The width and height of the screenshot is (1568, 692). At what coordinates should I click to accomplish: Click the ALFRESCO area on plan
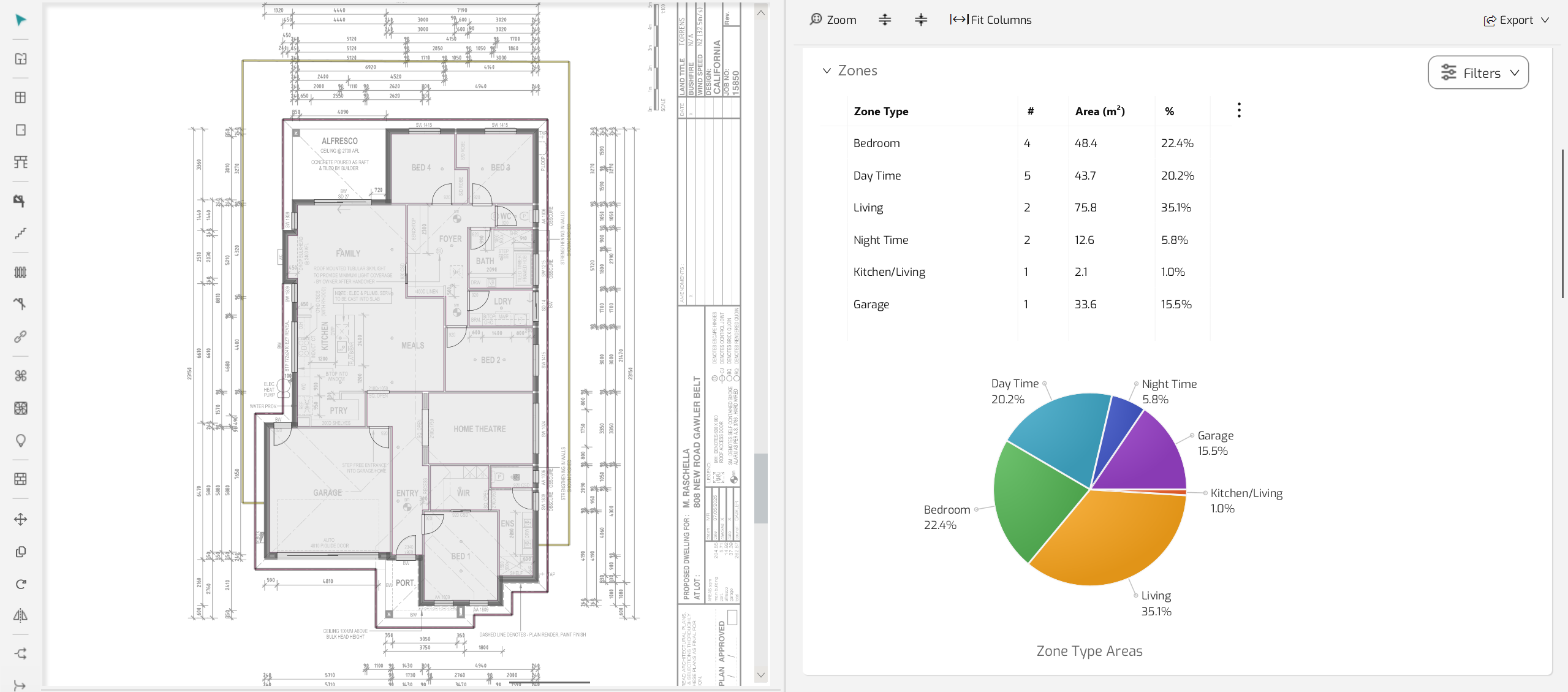point(339,141)
